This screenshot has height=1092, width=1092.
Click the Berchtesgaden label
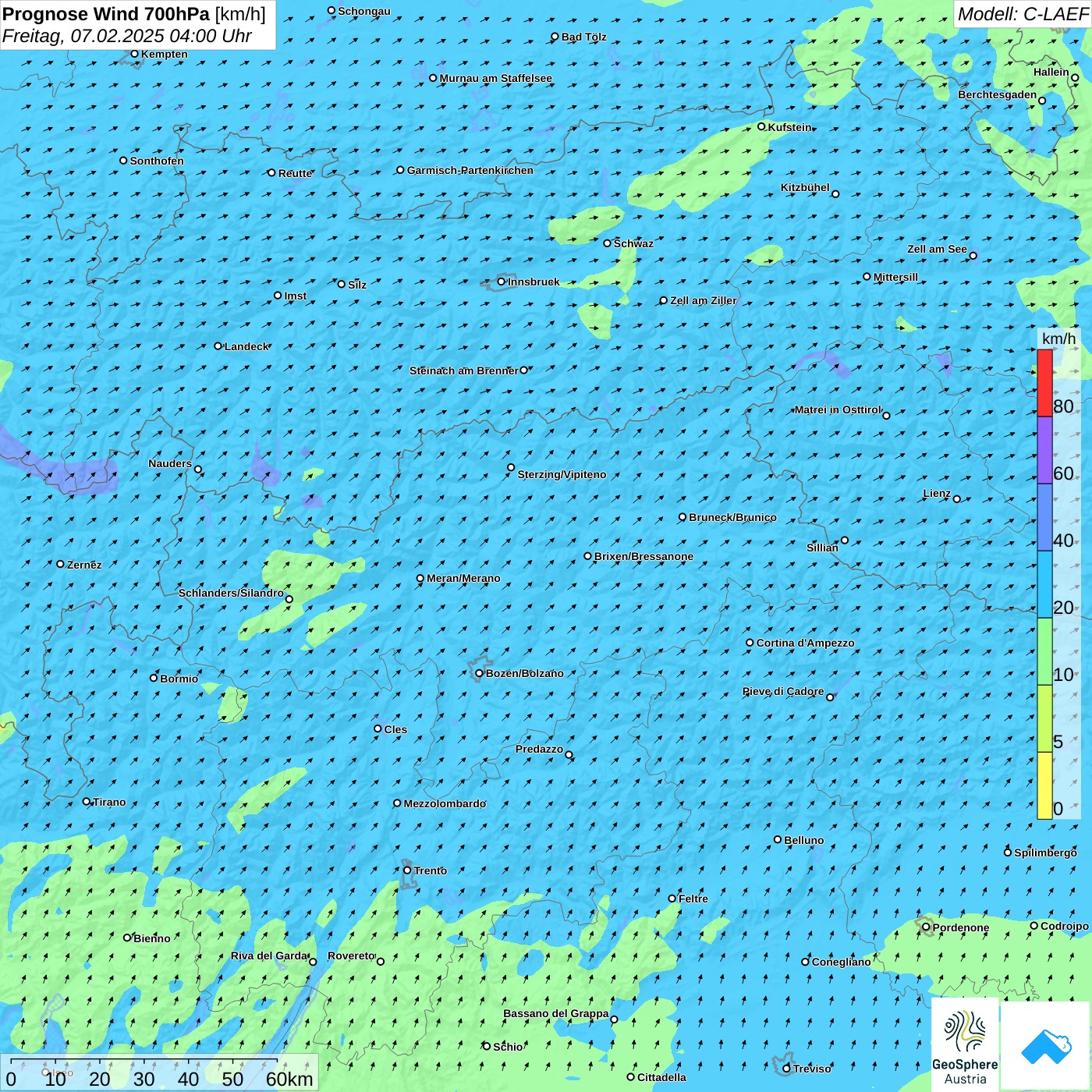[x=998, y=94]
